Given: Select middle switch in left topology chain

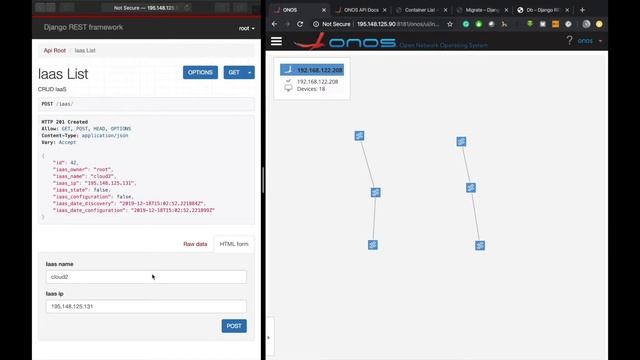Looking at the screenshot, I should pyautogui.click(x=376, y=192).
